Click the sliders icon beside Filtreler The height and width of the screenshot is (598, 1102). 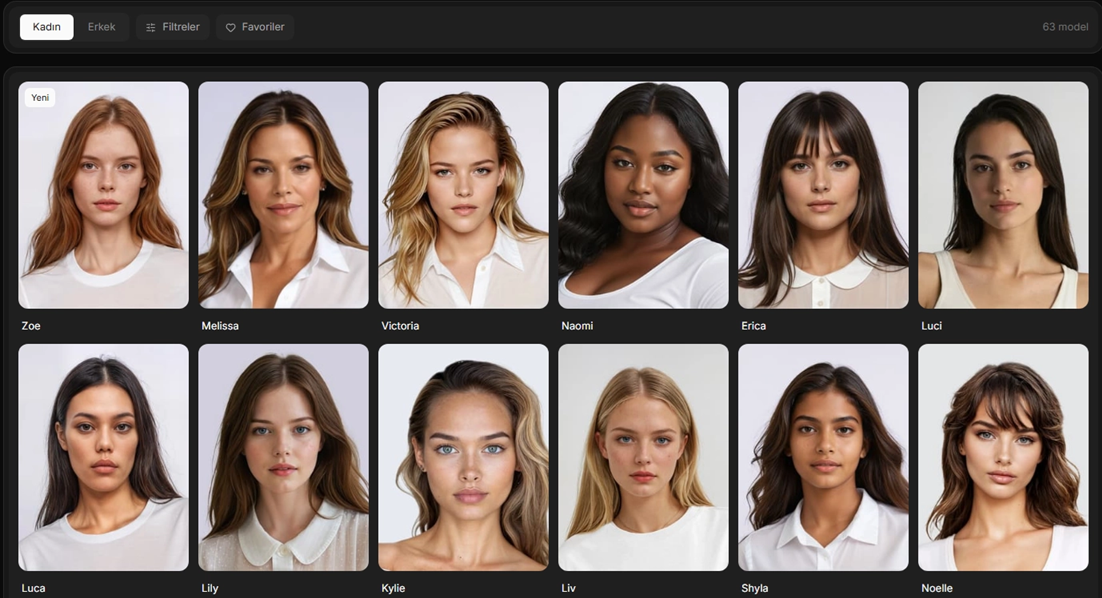pyautogui.click(x=150, y=27)
